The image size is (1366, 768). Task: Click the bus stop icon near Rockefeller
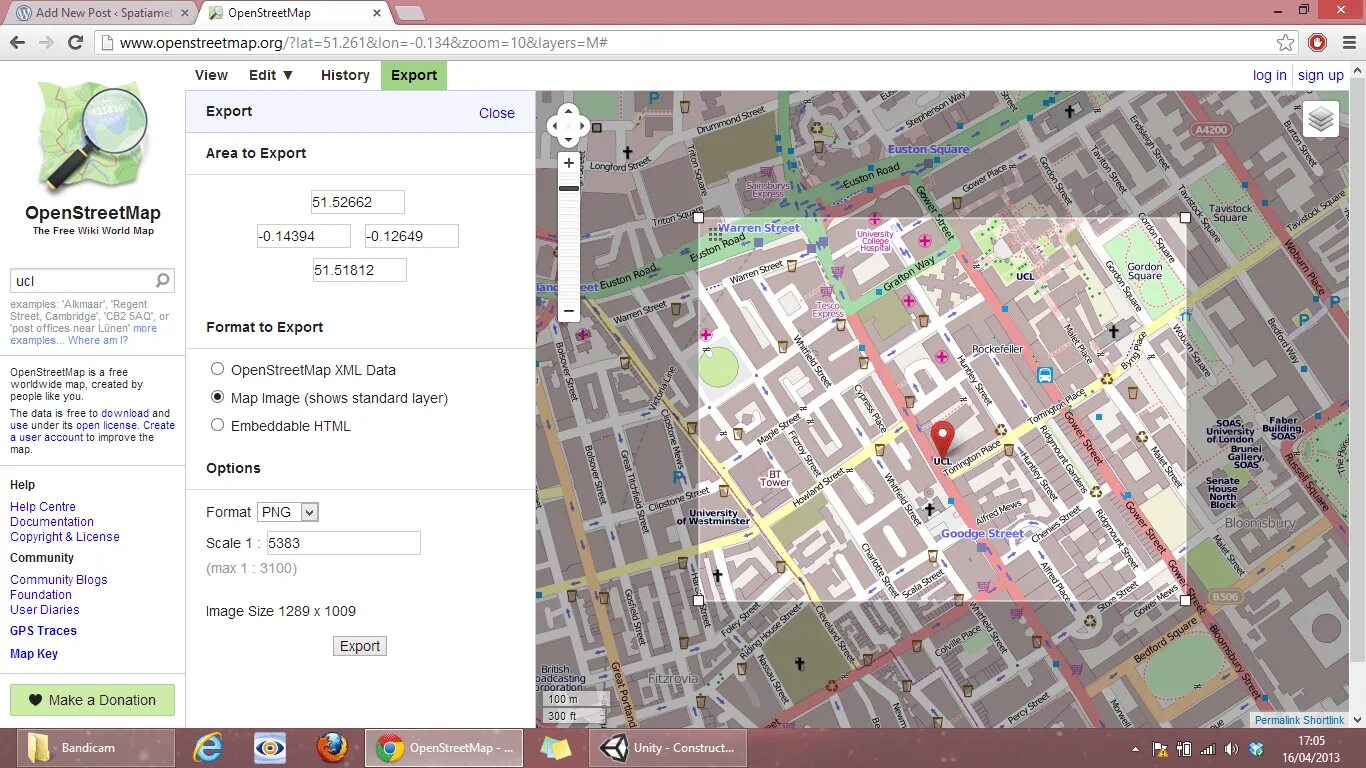coord(1045,375)
